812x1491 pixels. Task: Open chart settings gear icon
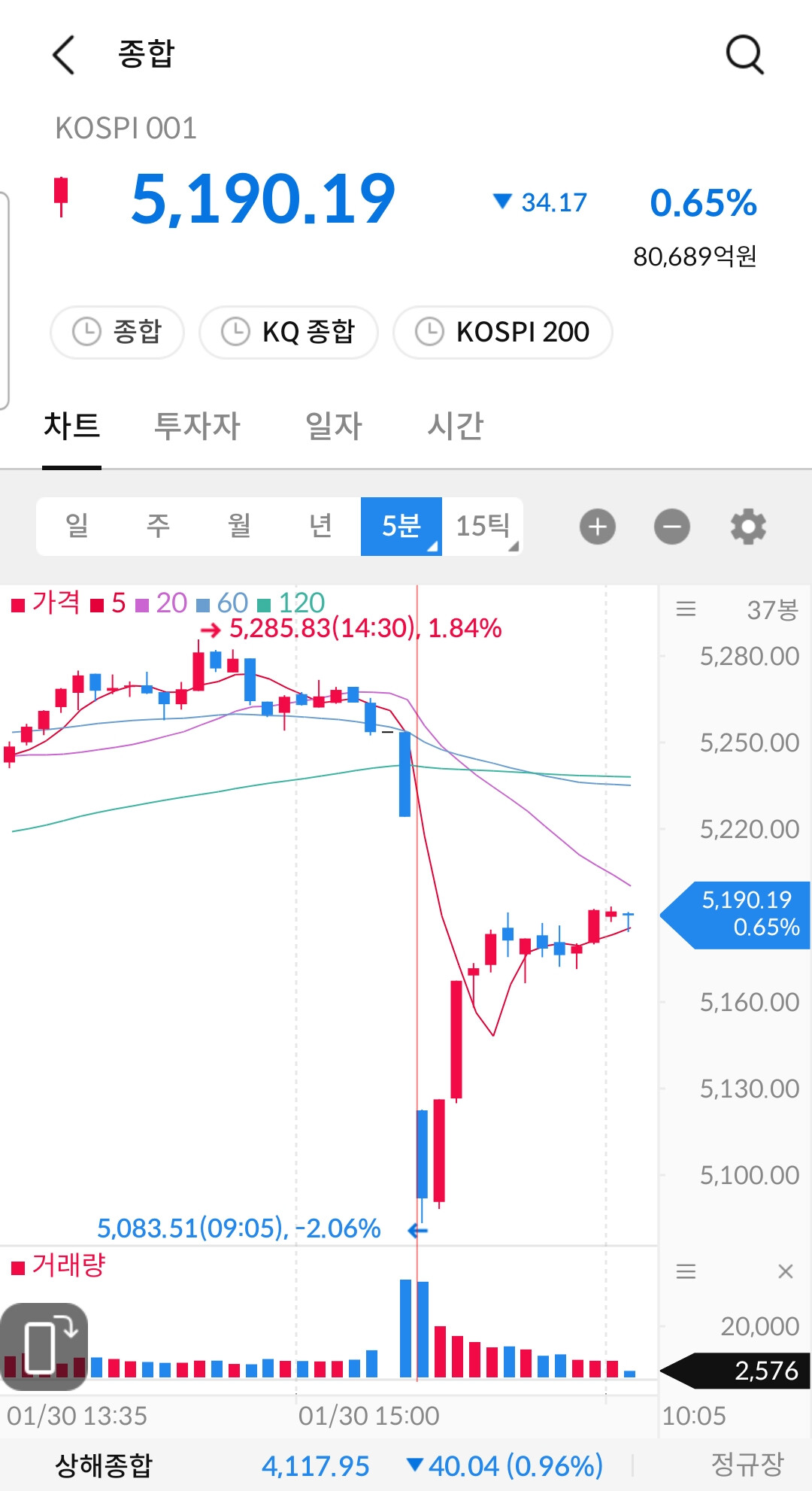pos(748,527)
